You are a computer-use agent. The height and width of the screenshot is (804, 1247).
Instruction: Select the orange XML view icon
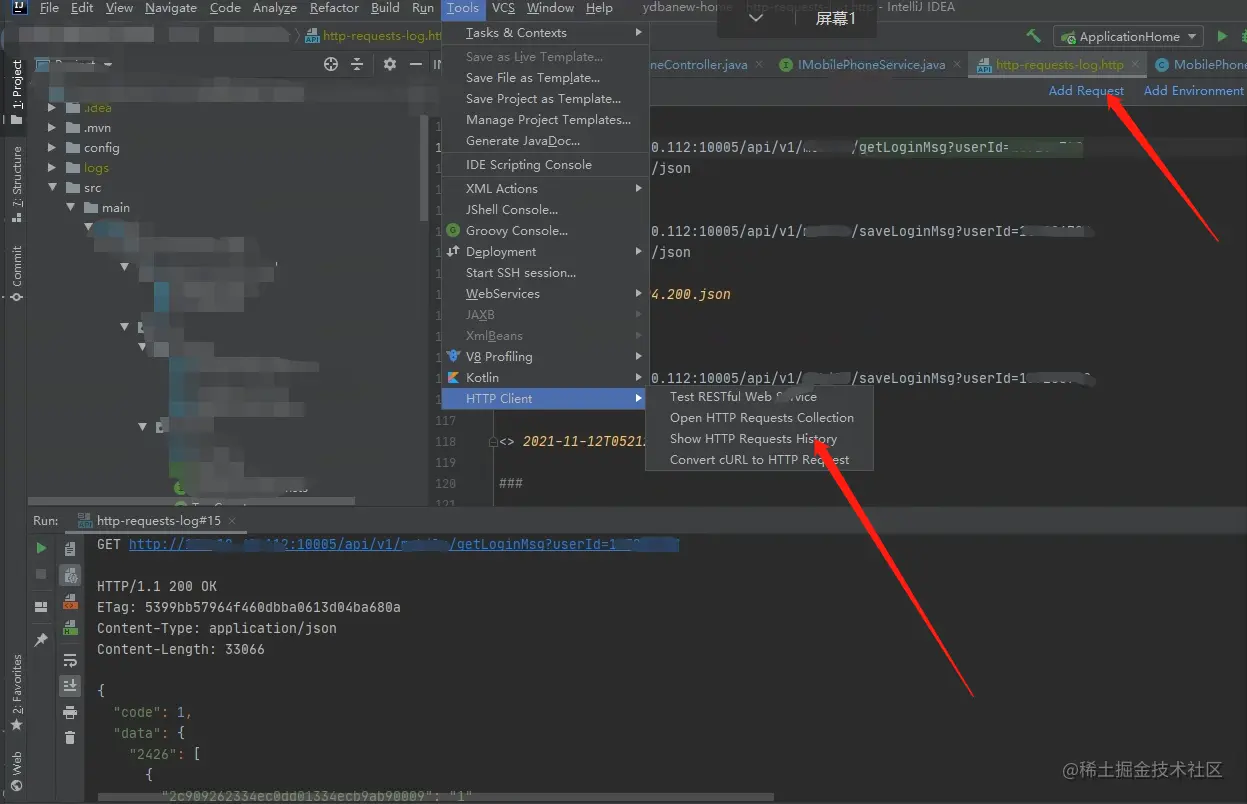coord(70,602)
